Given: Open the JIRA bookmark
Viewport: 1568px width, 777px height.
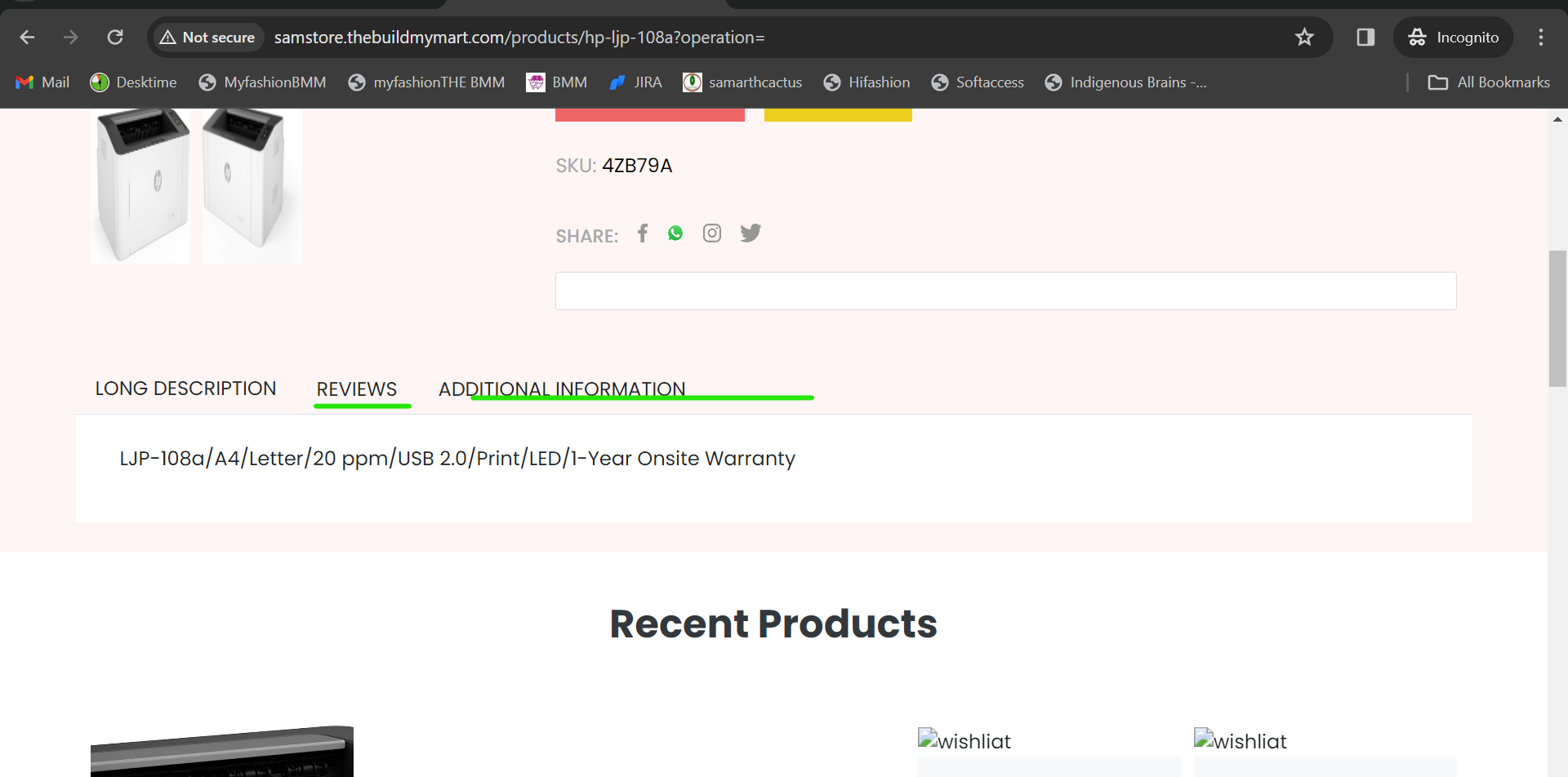Looking at the screenshot, I should point(635,82).
